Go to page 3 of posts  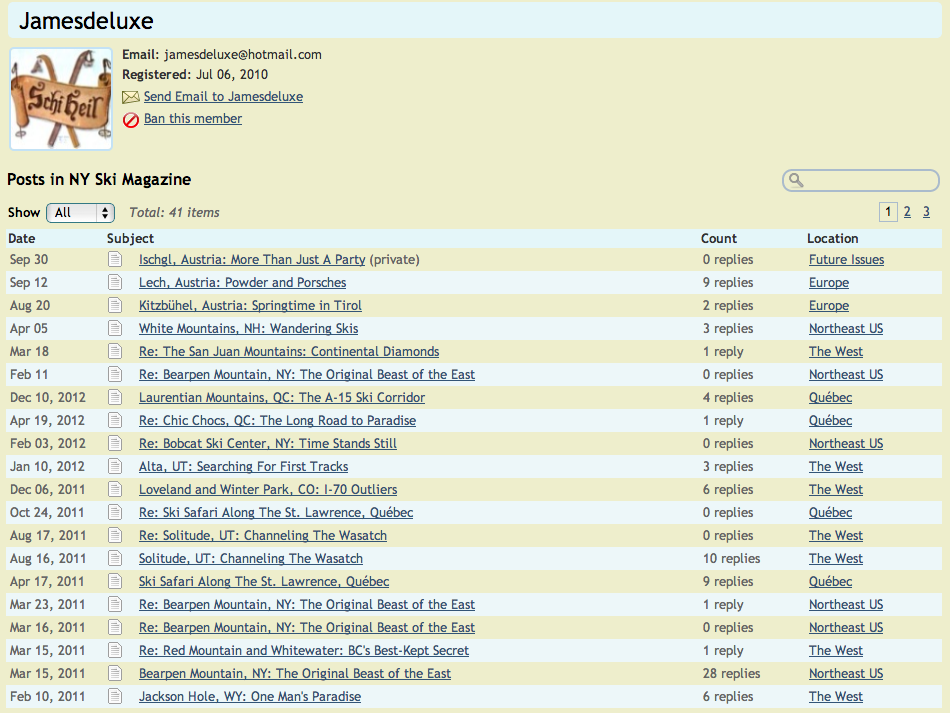[926, 212]
